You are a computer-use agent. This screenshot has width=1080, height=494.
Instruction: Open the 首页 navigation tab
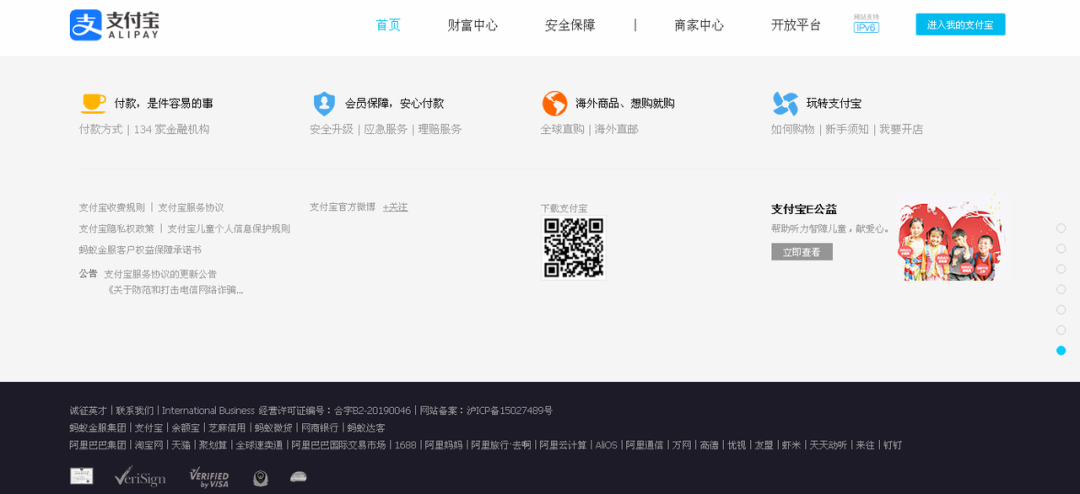point(388,25)
